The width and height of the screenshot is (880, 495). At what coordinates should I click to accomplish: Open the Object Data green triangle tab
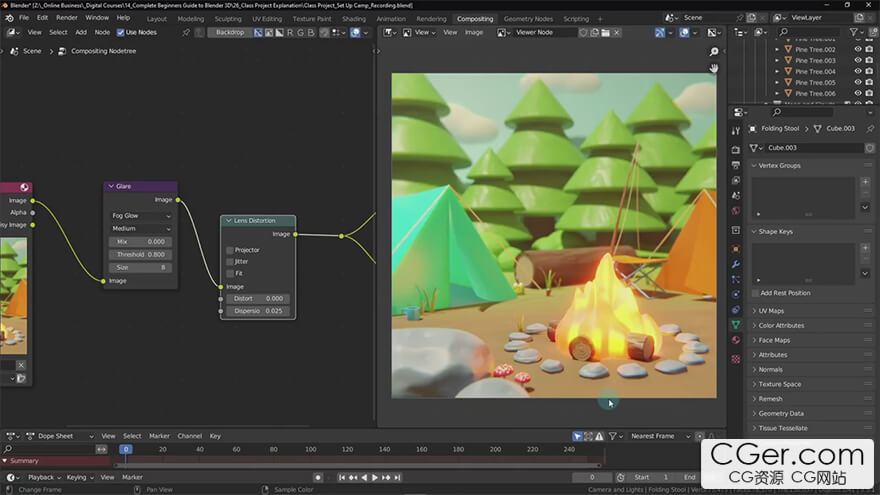(736, 324)
